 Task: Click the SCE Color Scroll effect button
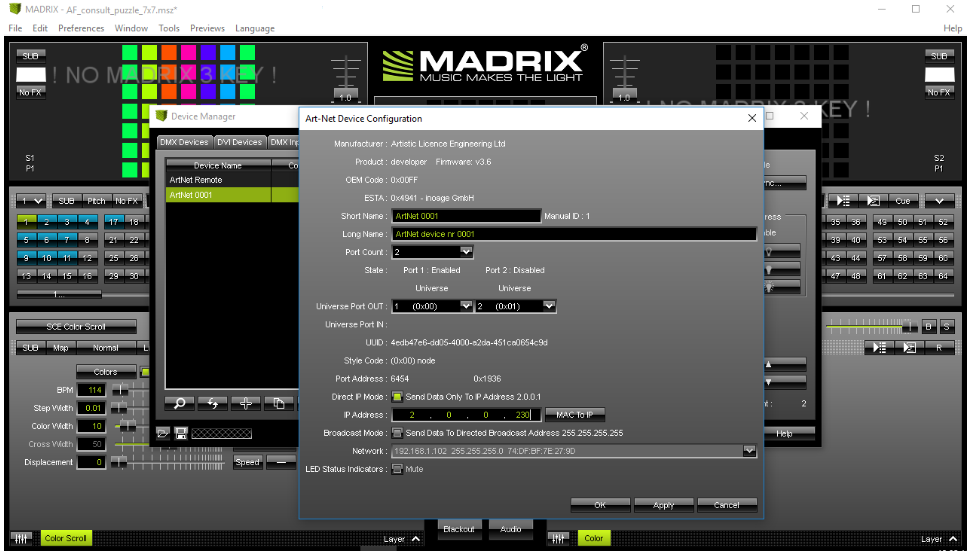[x=76, y=327]
